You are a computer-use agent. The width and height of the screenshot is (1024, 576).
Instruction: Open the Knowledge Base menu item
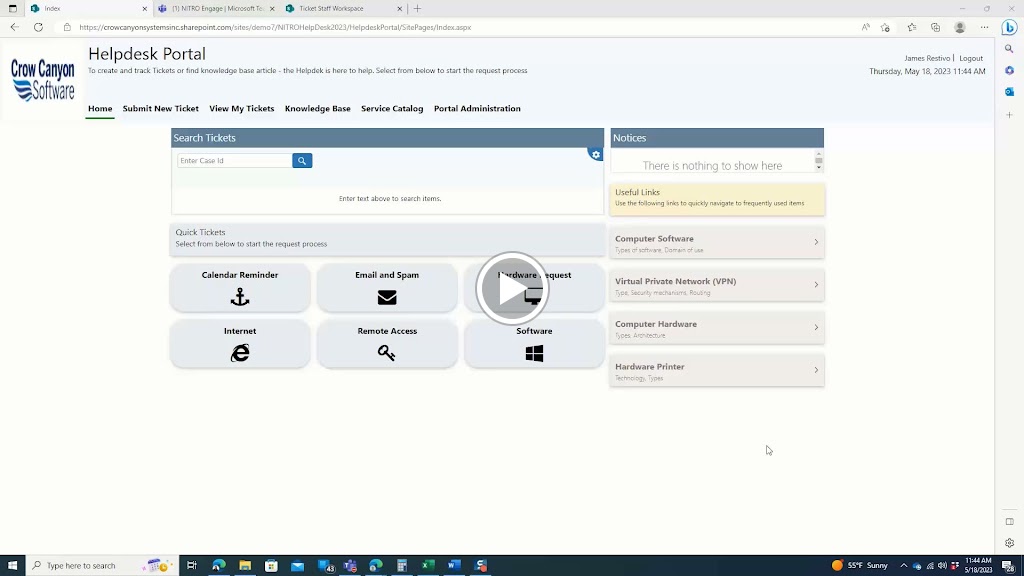[x=317, y=108]
